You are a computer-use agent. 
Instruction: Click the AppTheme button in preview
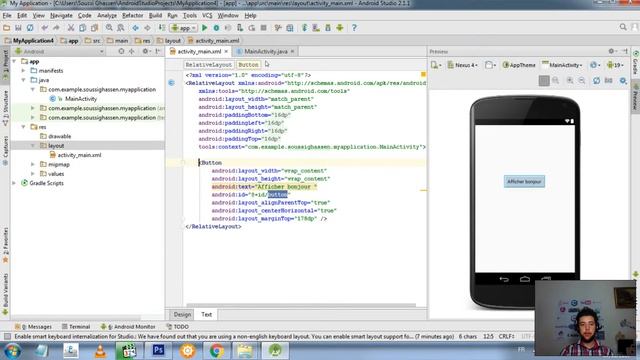coord(519,65)
